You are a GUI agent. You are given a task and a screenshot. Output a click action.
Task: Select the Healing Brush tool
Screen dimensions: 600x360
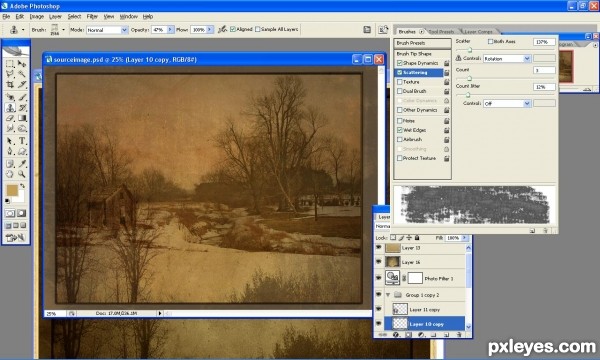(x=10, y=97)
